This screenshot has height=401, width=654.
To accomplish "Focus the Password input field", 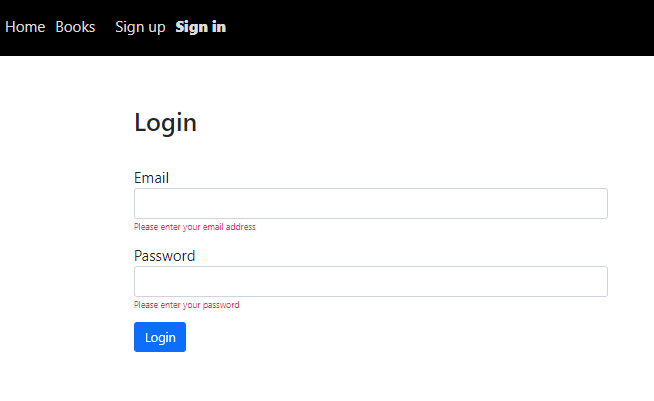I will point(371,281).
